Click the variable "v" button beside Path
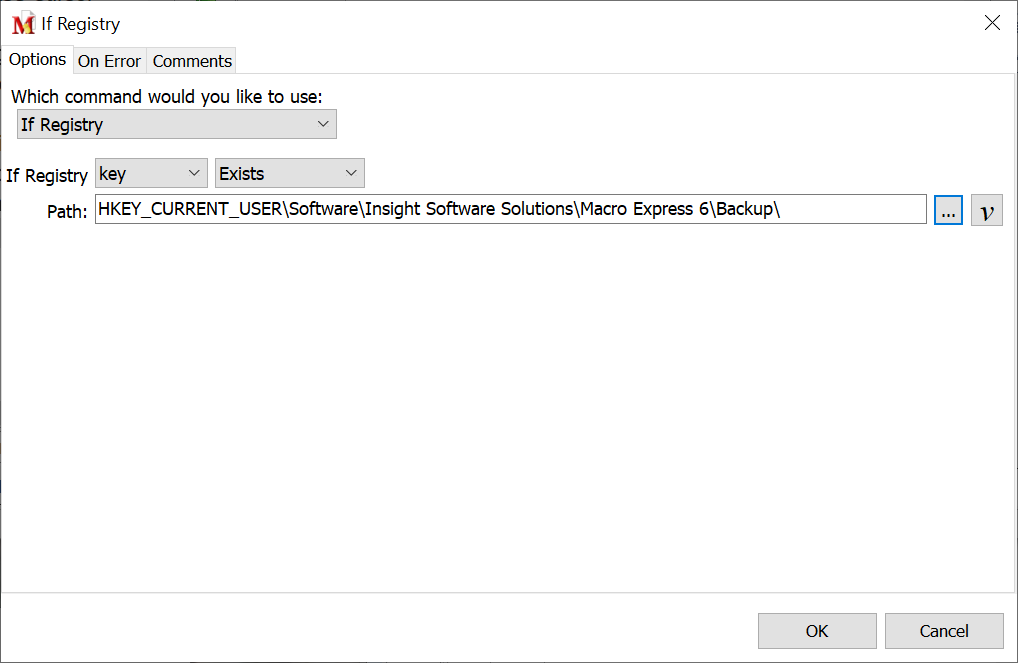The width and height of the screenshot is (1018, 663). point(987,210)
